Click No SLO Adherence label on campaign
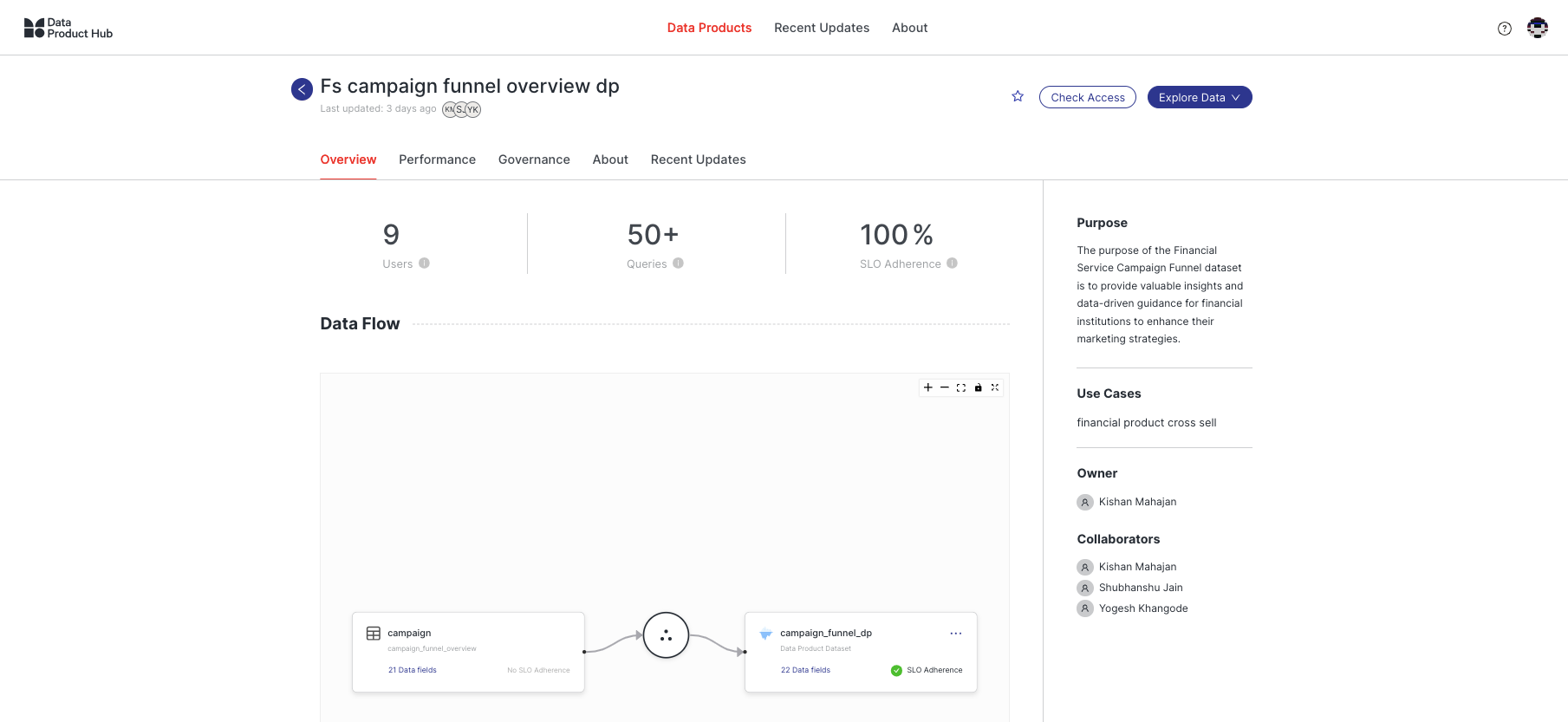Viewport: 1568px width, 722px height. [538, 670]
